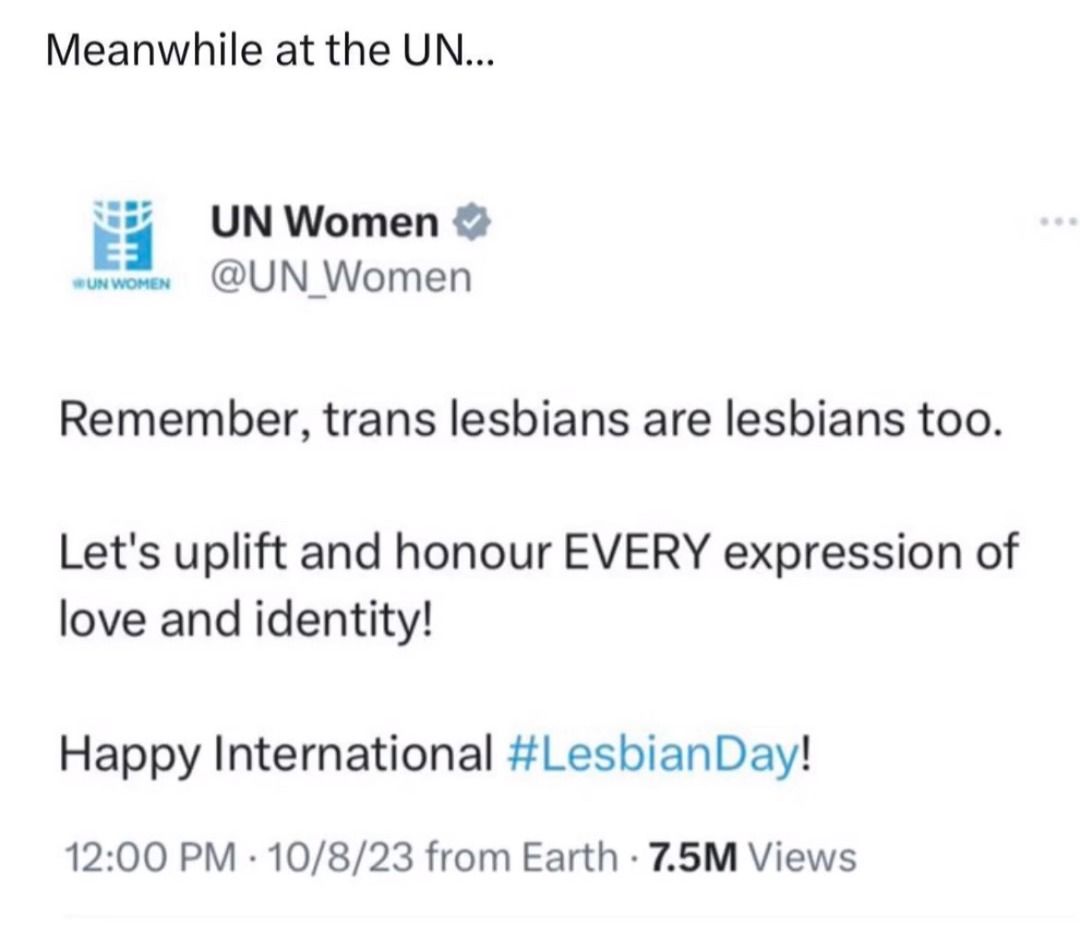The image size is (1080, 925).
Task: Click the 12:00 PM timestamp
Action: [150, 858]
